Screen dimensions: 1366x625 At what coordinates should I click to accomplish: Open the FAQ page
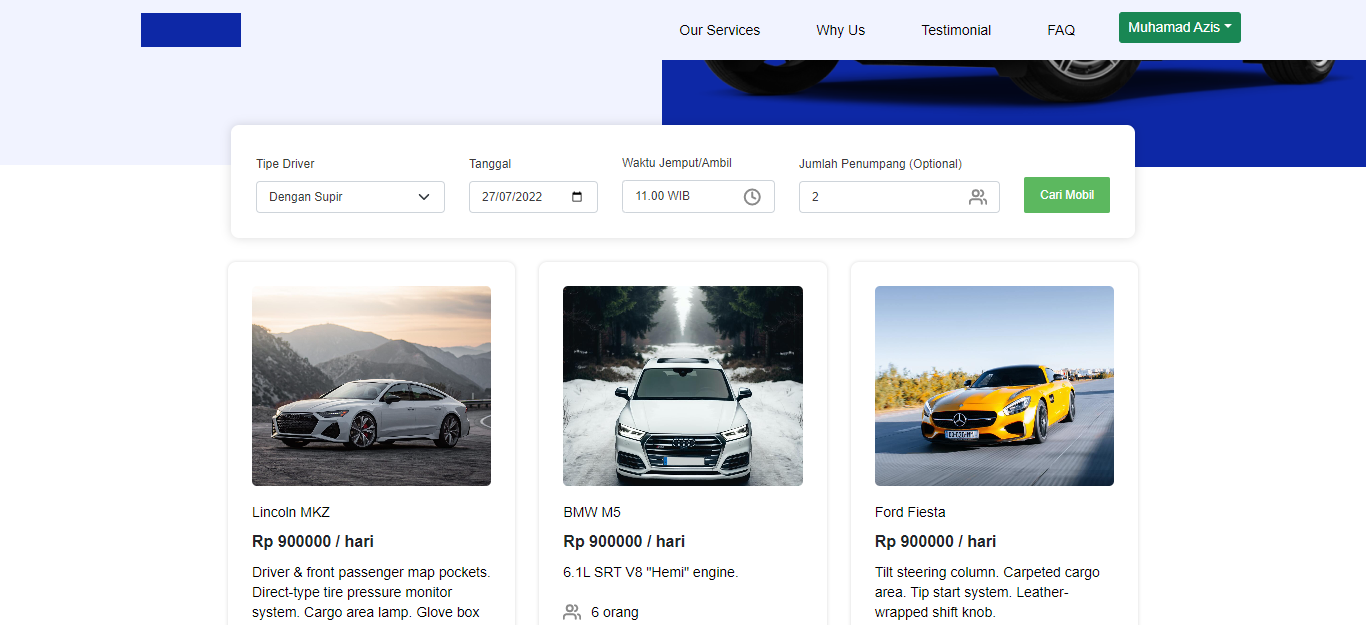click(1061, 30)
